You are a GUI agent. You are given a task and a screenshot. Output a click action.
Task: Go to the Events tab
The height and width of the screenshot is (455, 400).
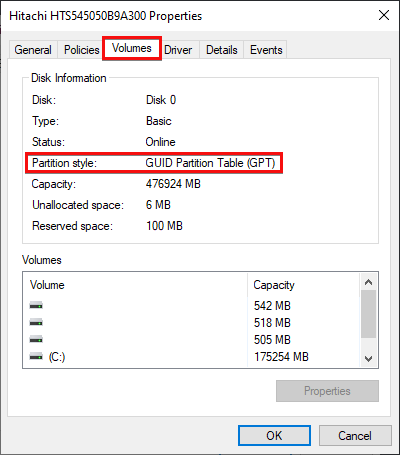pos(266,50)
